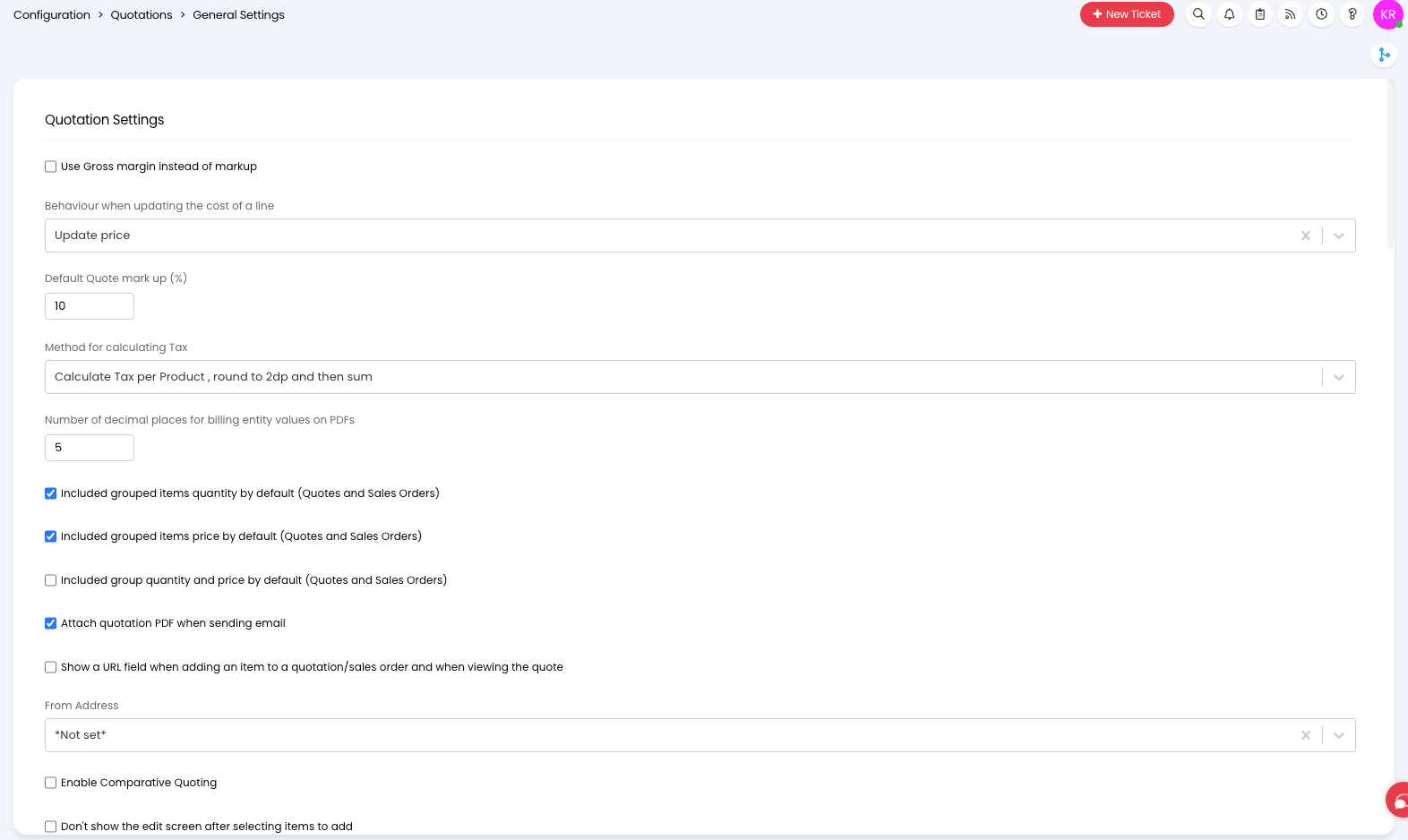Click the Default Quote mark up field

click(90, 306)
